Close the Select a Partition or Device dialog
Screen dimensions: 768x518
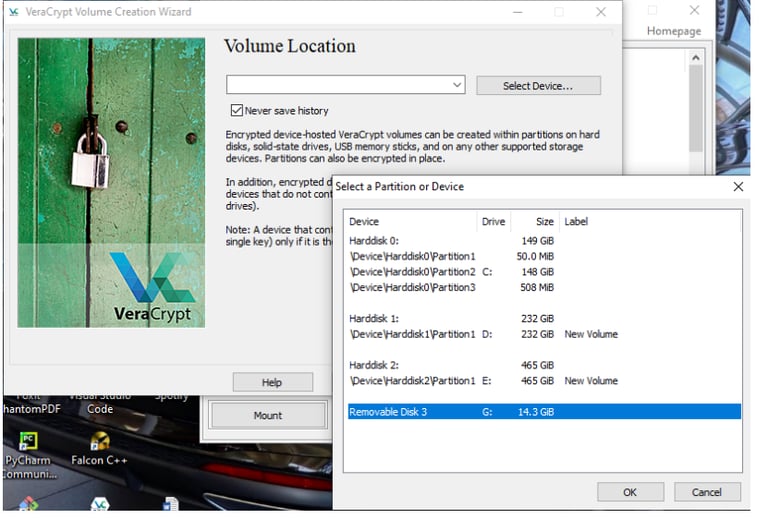(x=738, y=187)
